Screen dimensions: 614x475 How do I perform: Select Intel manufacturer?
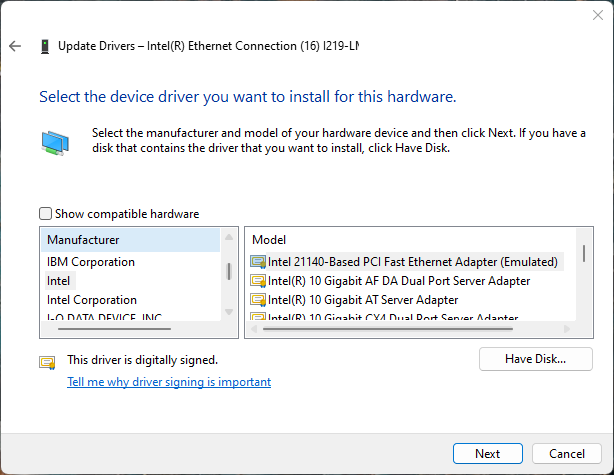(59, 281)
